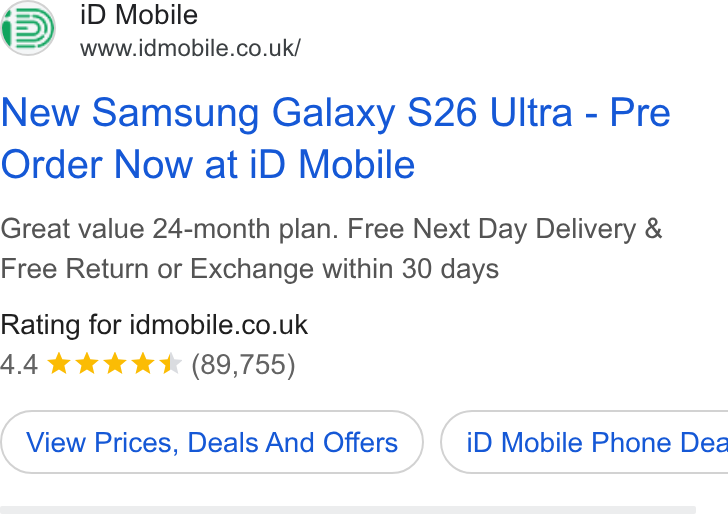Click the half-filled fifth rating star

tap(170, 363)
